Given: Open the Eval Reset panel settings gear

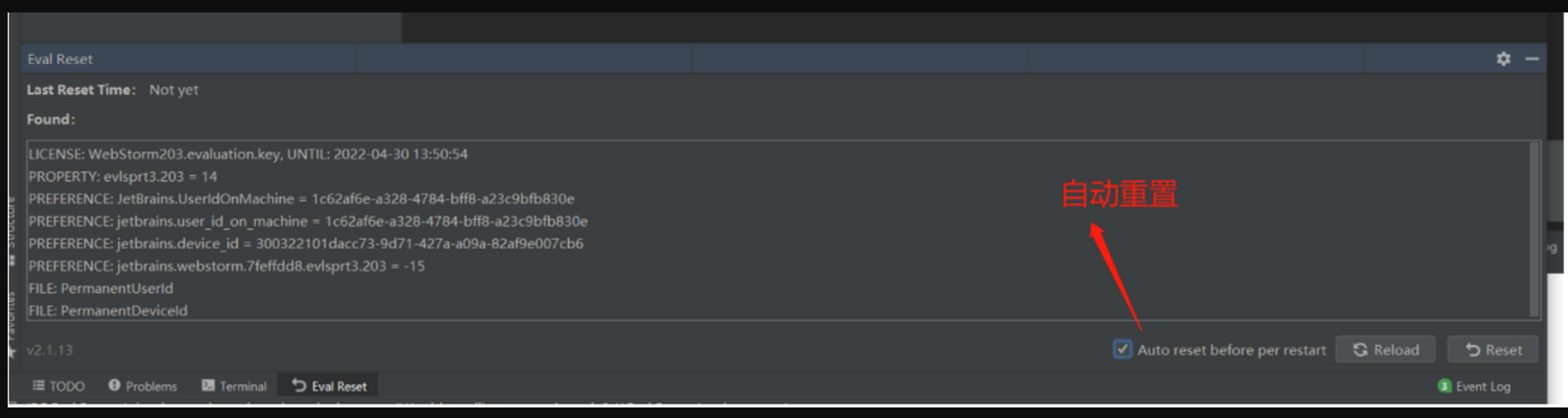Looking at the screenshot, I should (x=1503, y=58).
